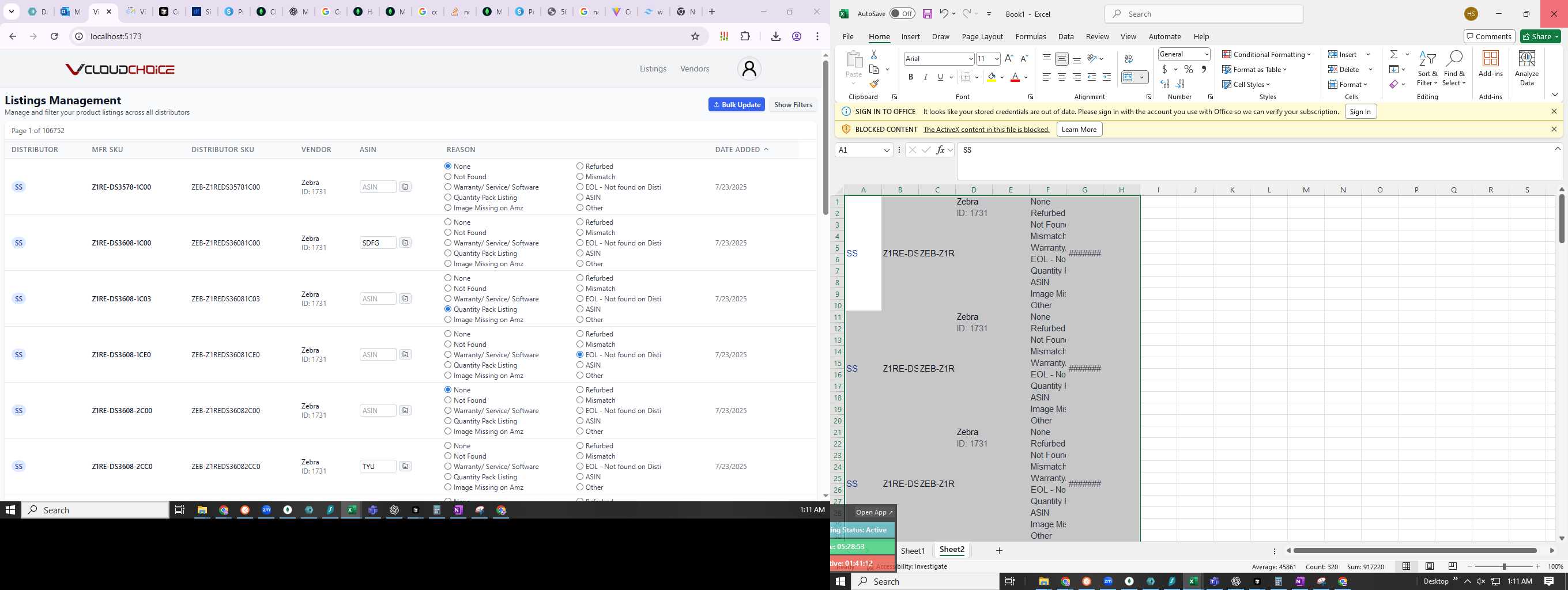Click the Format Painter brush icon

tap(873, 84)
